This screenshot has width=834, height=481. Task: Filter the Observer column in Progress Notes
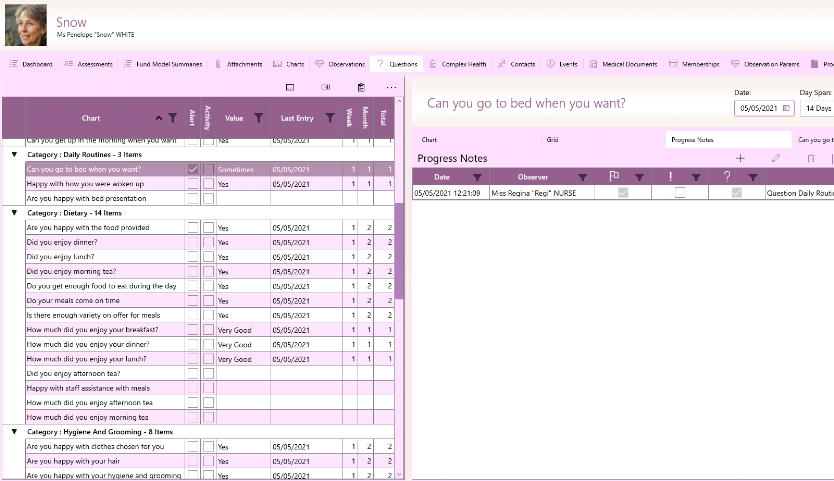tap(583, 177)
